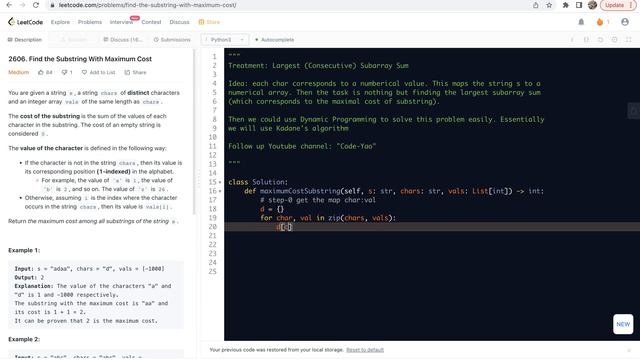Reset code with the revert icon
This screenshot has width=640, height=360.
click(x=600, y=40)
